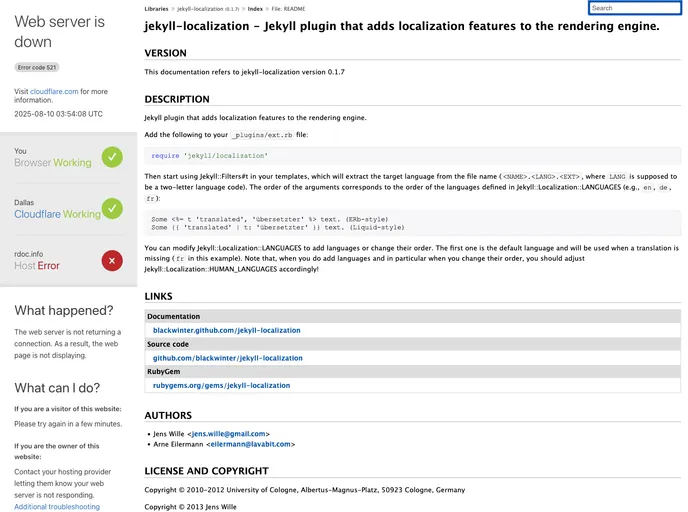The image size is (688, 512).
Task: Visit the cloudflare.com link
Action: (54, 91)
